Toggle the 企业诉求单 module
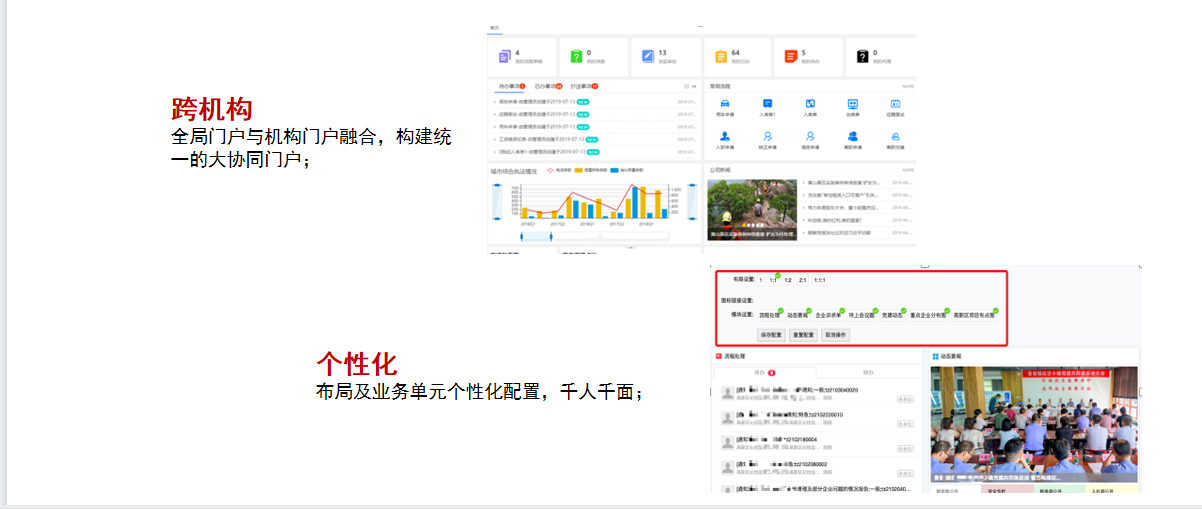The image size is (1202, 509). pos(830,315)
